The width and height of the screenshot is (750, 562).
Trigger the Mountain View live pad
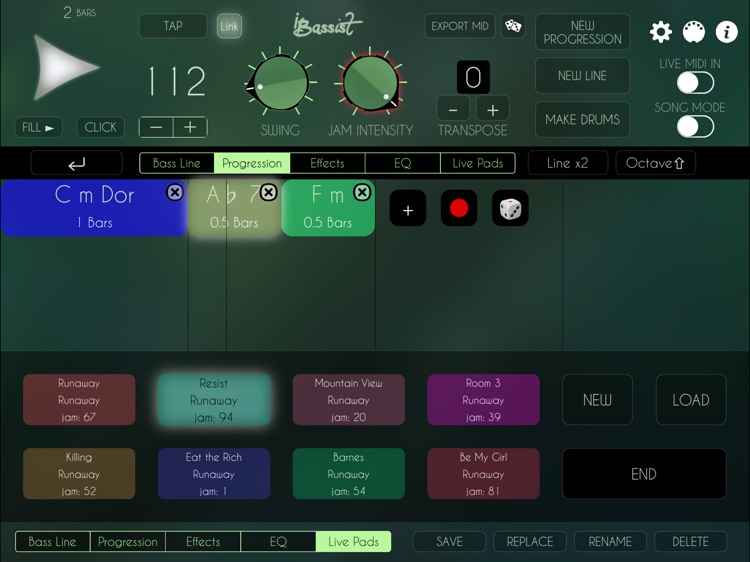(349, 400)
